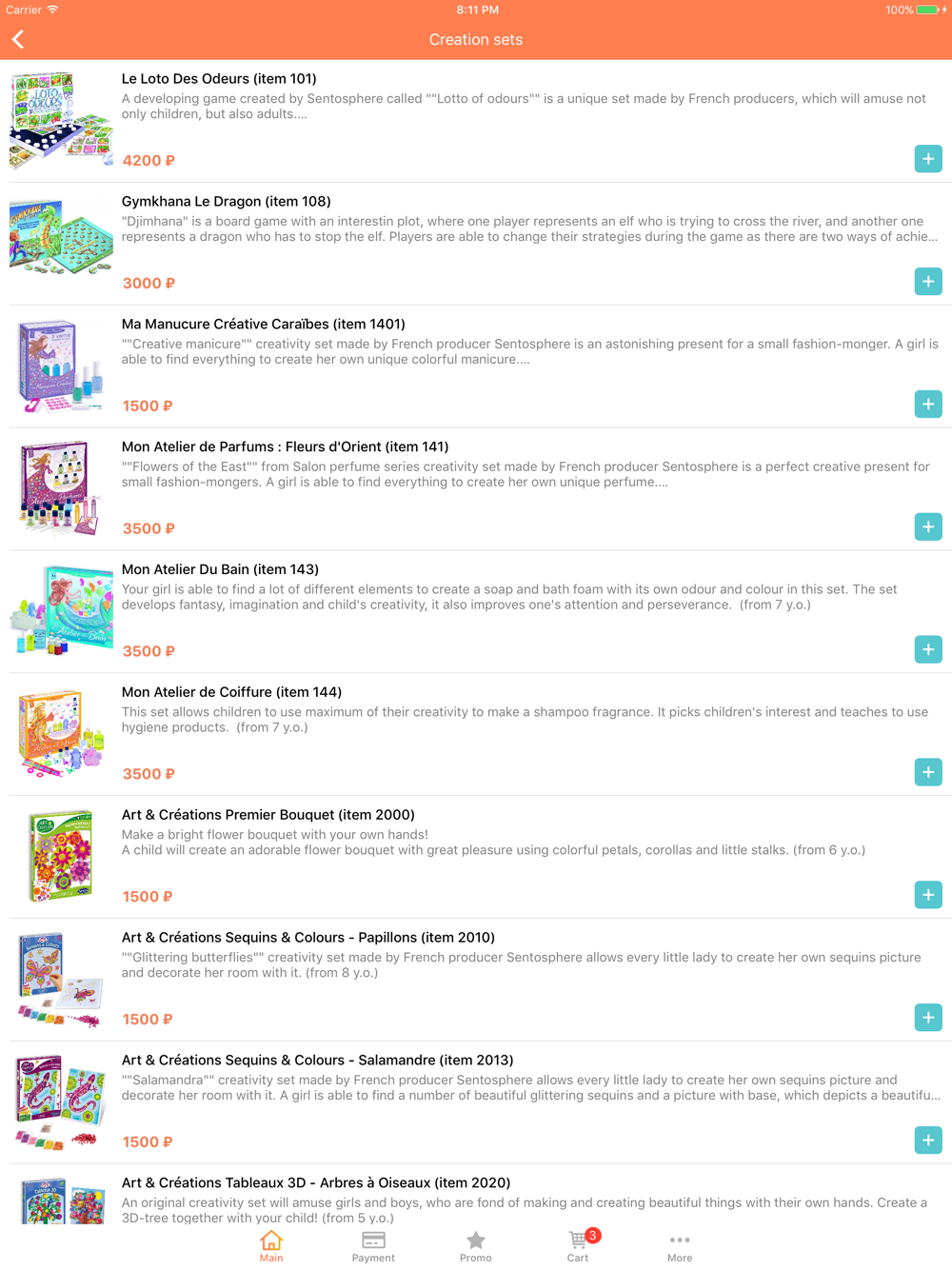The height and width of the screenshot is (1270, 952).
Task: Open Mon Atelier de Parfums item title
Action: 285,446
